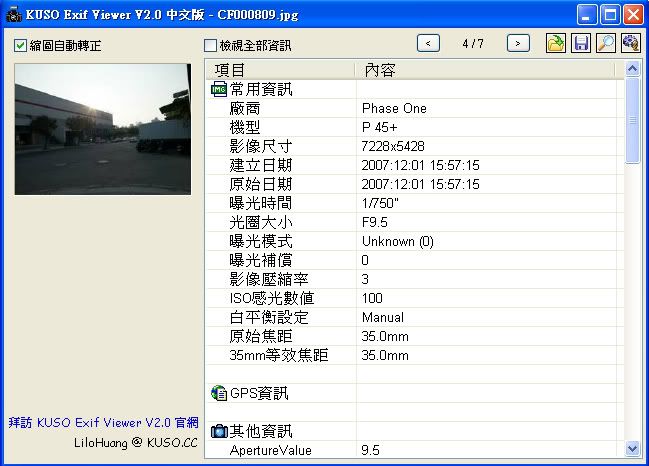This screenshot has width=649, height=466.
Task: Click the scrollbar up arrow
Action: (x=632, y=69)
